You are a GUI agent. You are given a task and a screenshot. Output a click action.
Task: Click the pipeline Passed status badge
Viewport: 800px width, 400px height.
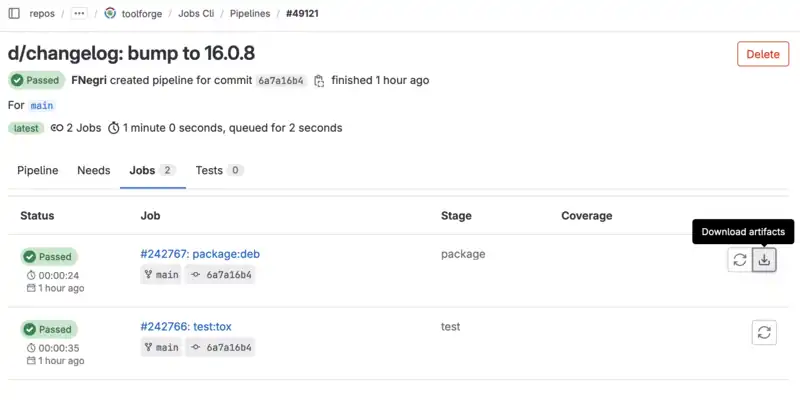(36, 81)
